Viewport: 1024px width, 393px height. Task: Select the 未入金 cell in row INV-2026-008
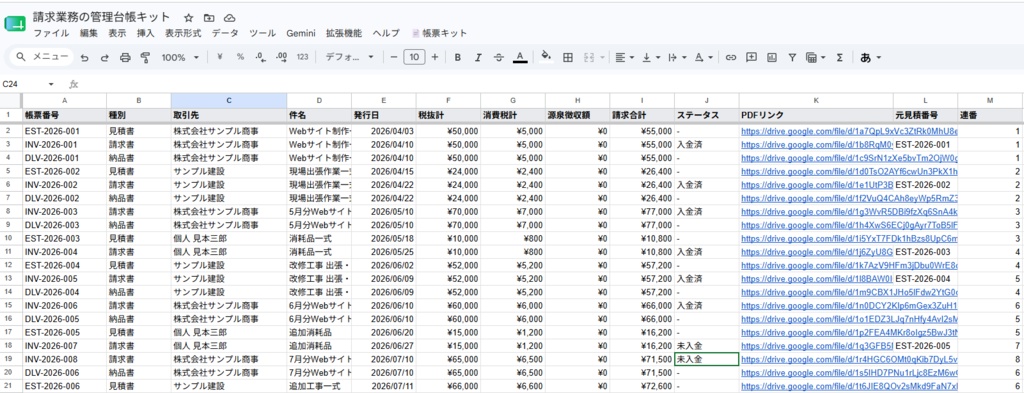tap(707, 359)
